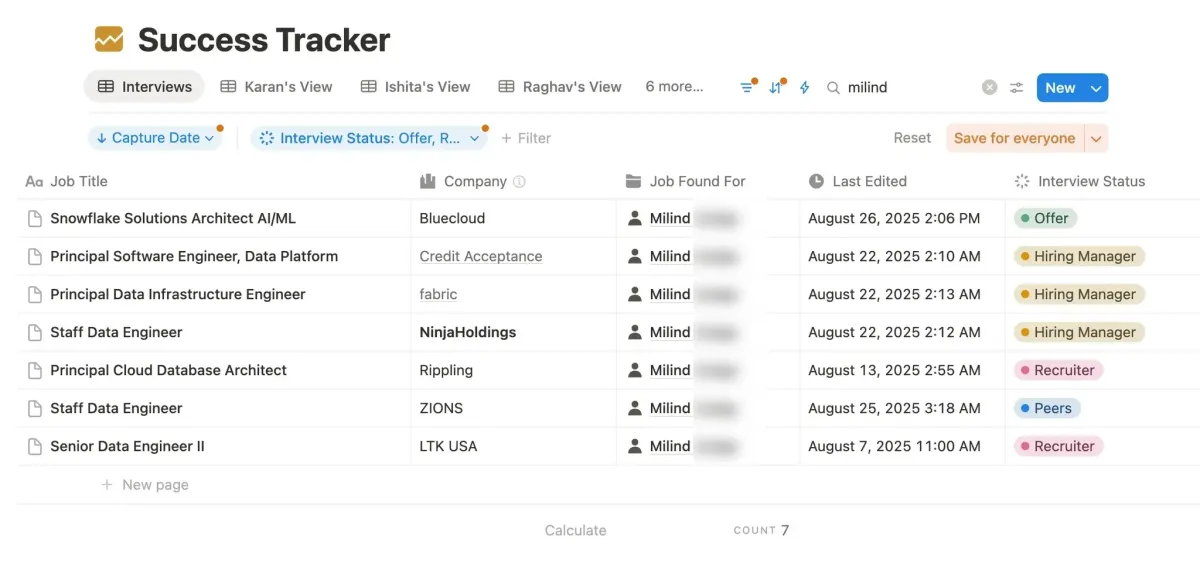This screenshot has width=1200, height=581.
Task: Open the sort options icon
Action: 776,88
